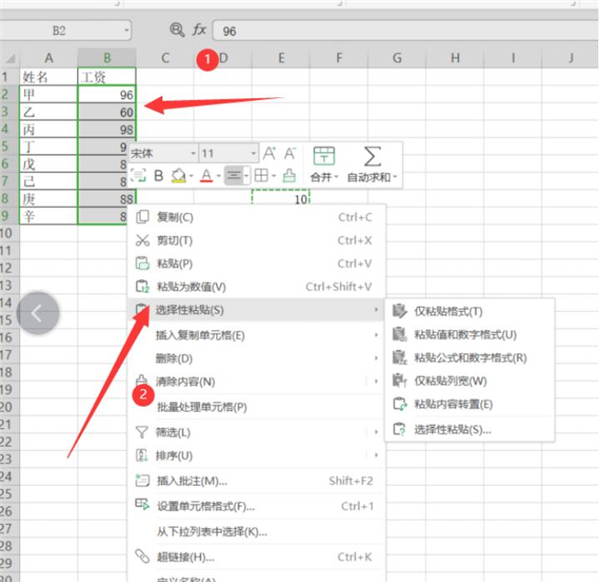
Task: Select column B header
Action: 107,58
